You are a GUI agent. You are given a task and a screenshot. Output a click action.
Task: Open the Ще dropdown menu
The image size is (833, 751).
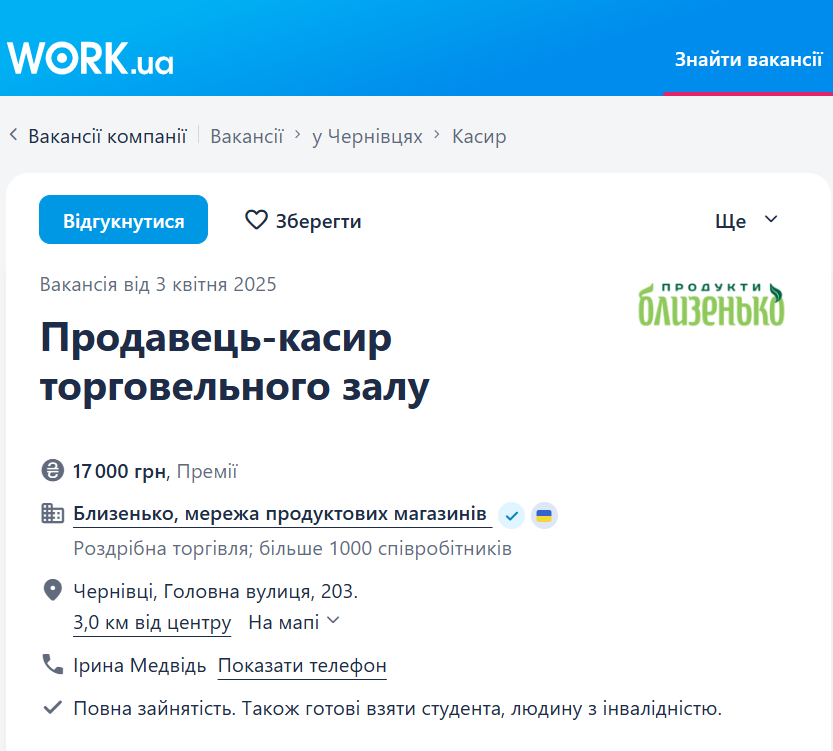click(746, 220)
